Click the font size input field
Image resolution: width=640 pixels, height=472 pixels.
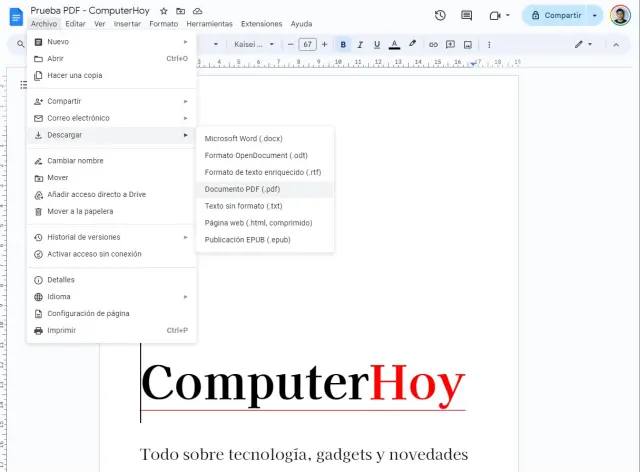click(x=308, y=44)
